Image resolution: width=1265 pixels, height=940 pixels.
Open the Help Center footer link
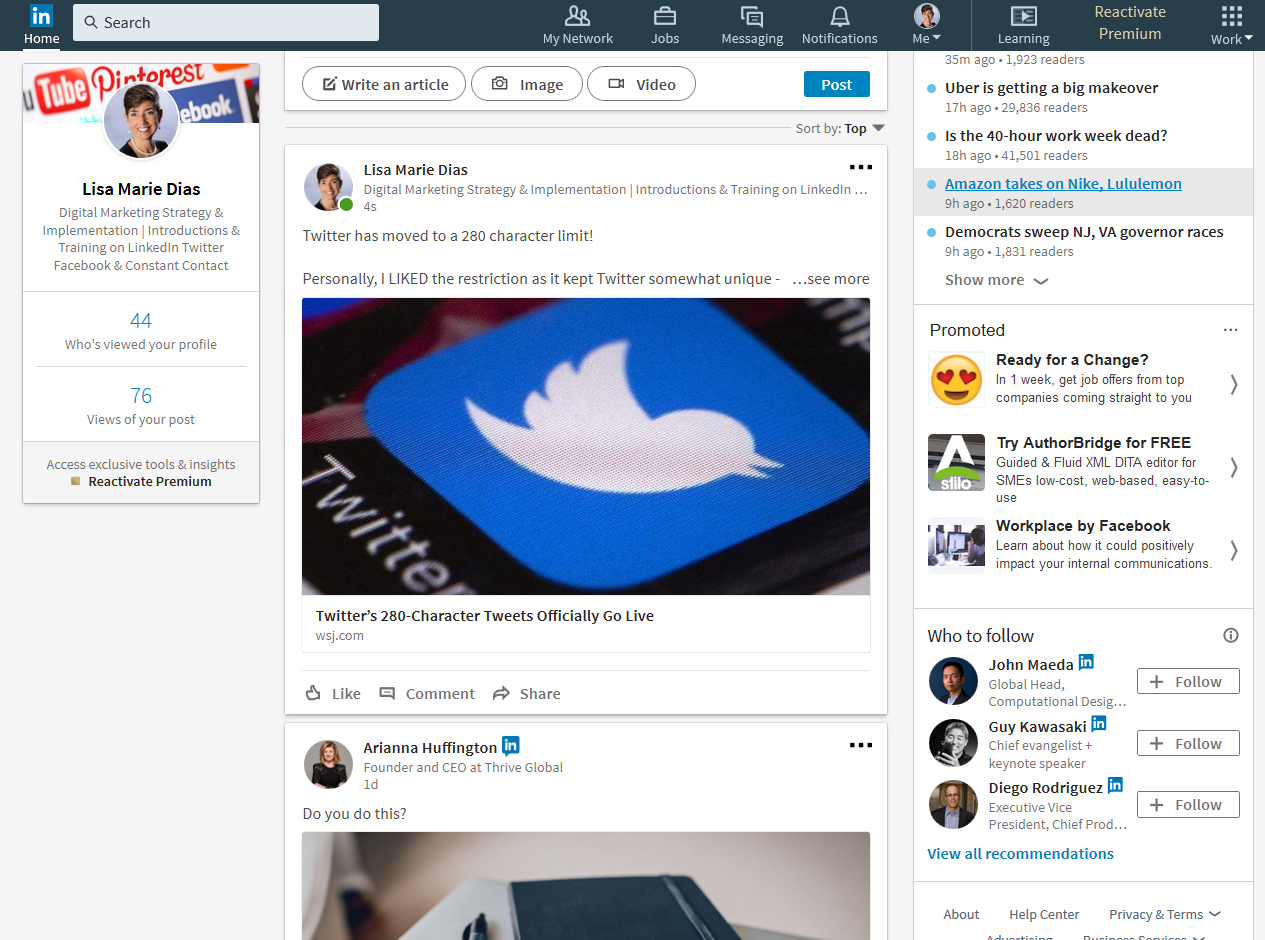[1044, 914]
